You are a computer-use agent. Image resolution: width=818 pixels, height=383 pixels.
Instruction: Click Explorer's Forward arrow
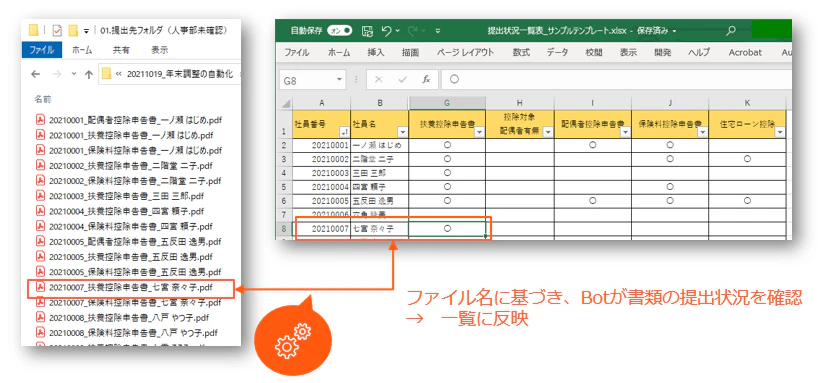click(x=57, y=75)
